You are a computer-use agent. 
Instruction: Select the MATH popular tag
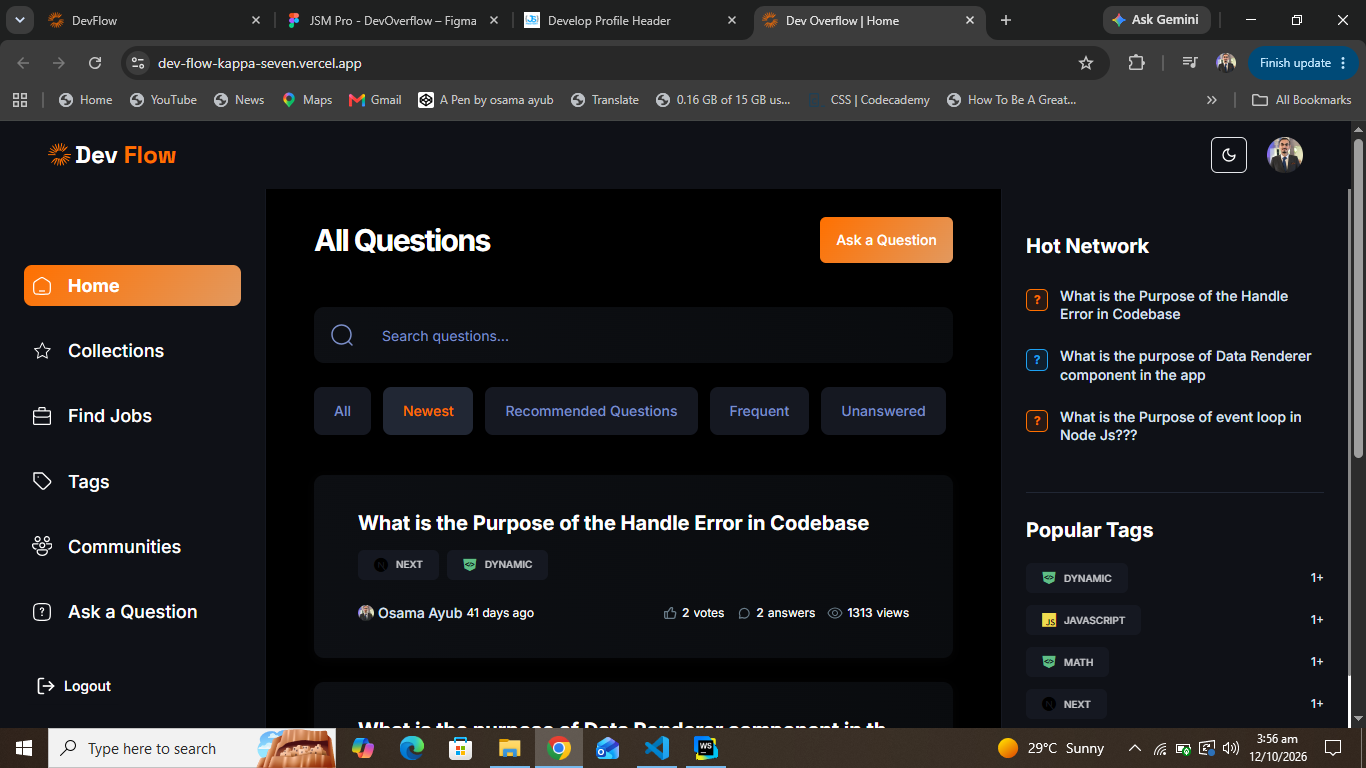(x=1067, y=662)
